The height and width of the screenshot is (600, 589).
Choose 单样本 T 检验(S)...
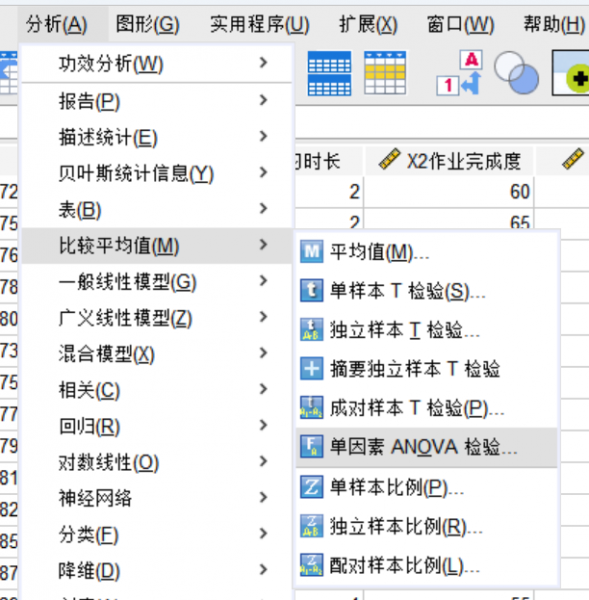click(426, 290)
